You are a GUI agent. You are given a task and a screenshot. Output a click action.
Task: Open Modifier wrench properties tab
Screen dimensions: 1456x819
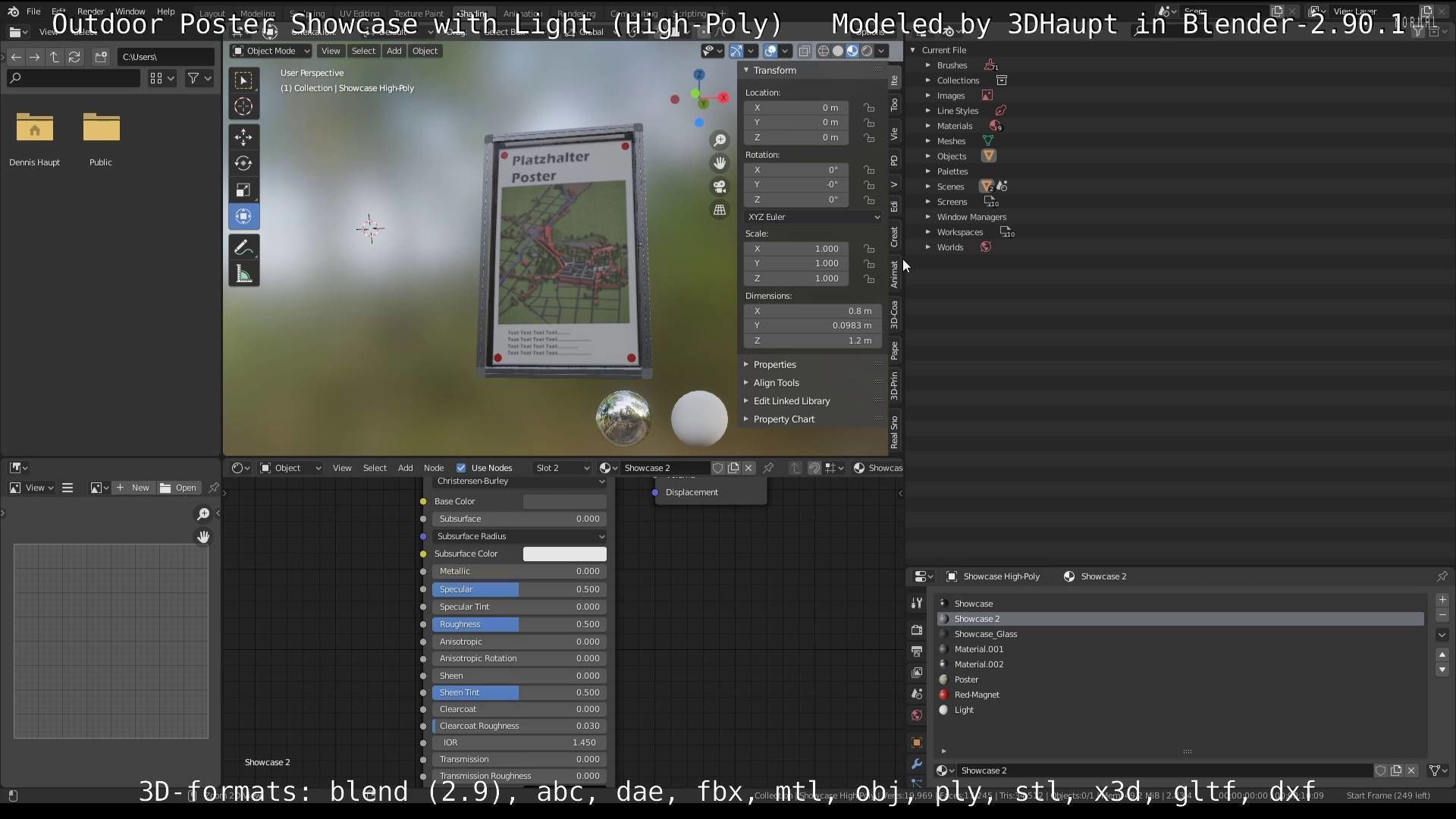[x=917, y=764]
